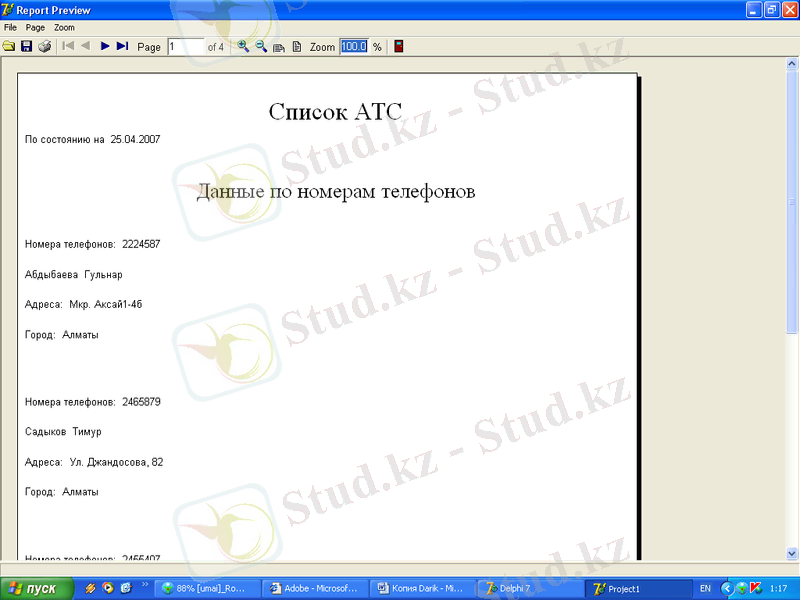Click phone number 2224587
Image resolution: width=800 pixels, height=600 pixels.
141,244
